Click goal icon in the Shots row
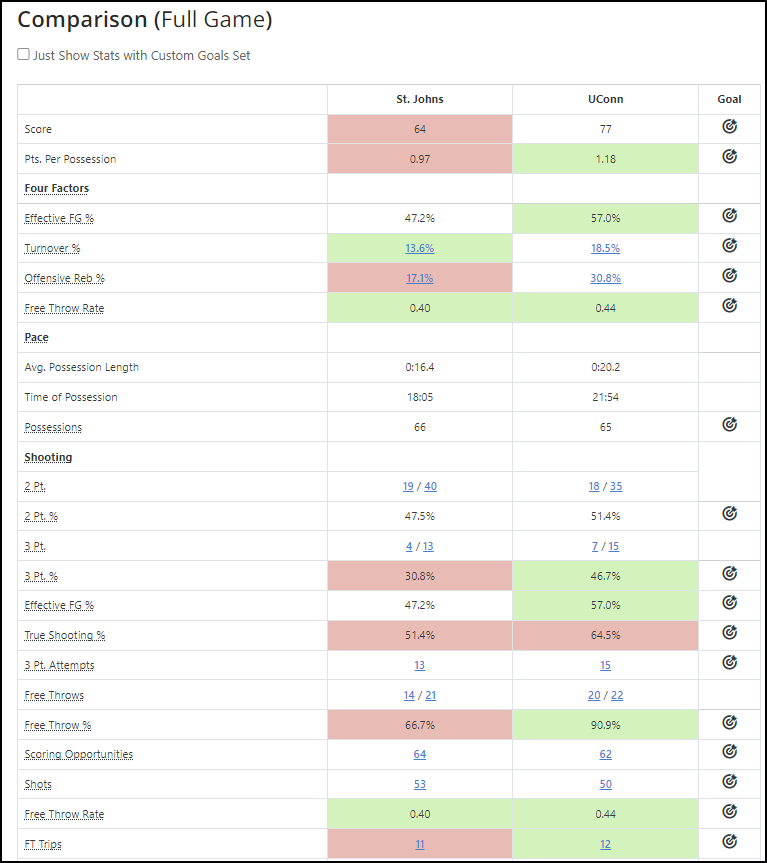The width and height of the screenshot is (767, 863). coord(729,782)
